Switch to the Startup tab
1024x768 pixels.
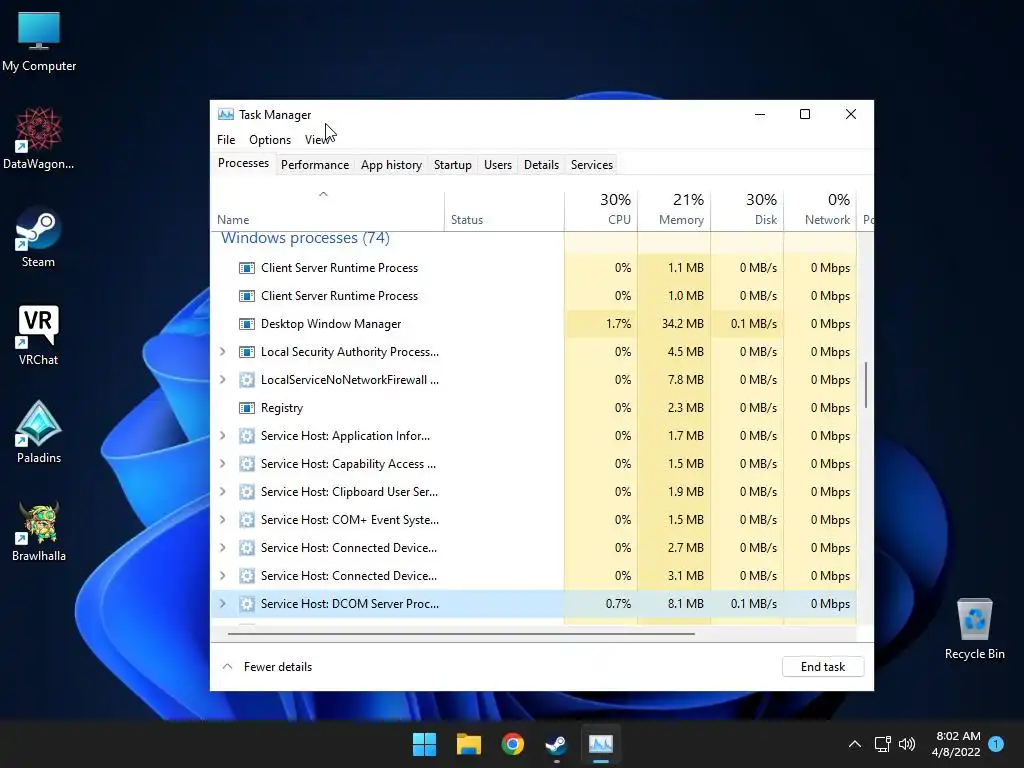click(x=453, y=165)
